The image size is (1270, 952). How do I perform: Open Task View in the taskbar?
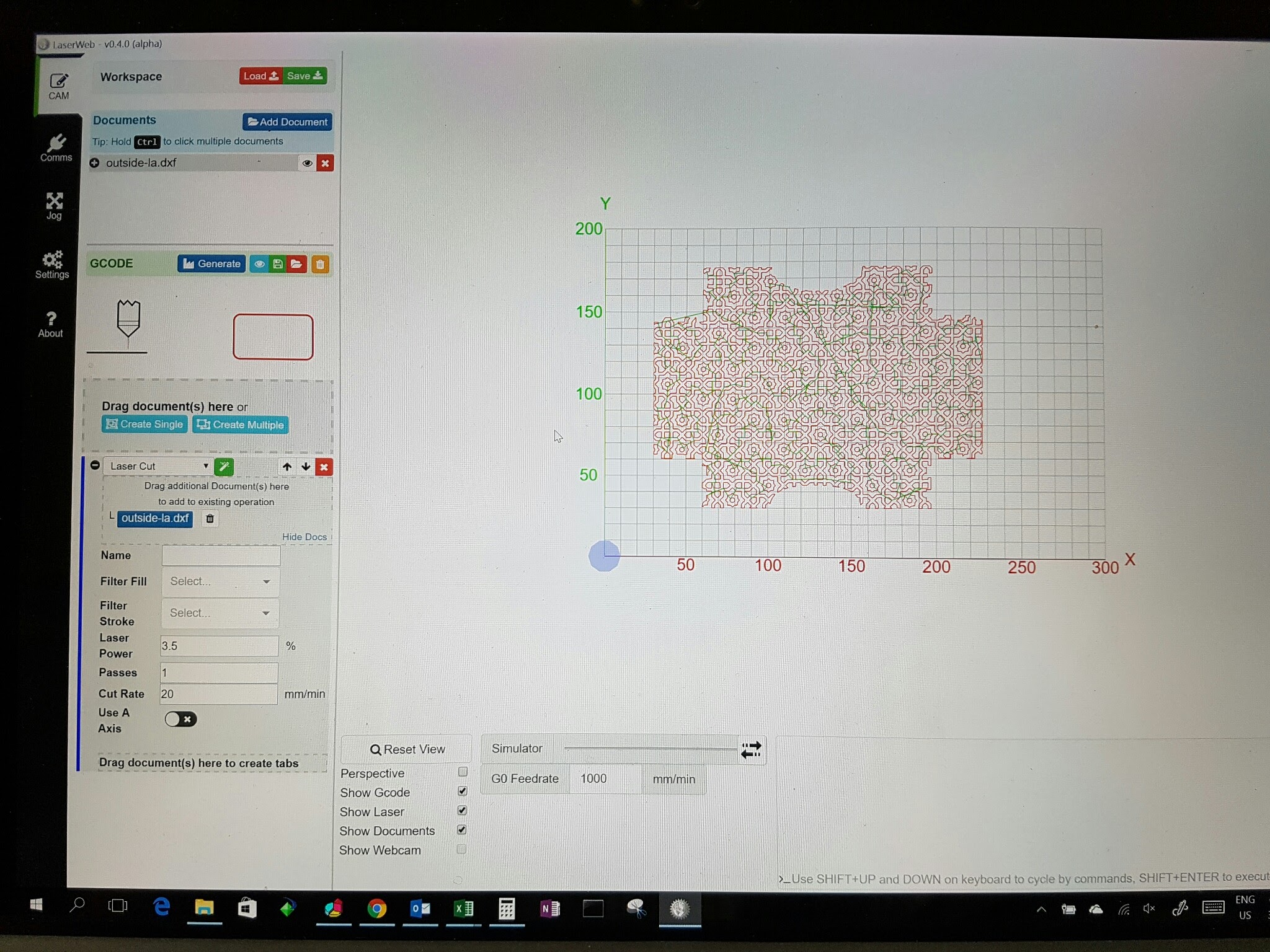[118, 906]
